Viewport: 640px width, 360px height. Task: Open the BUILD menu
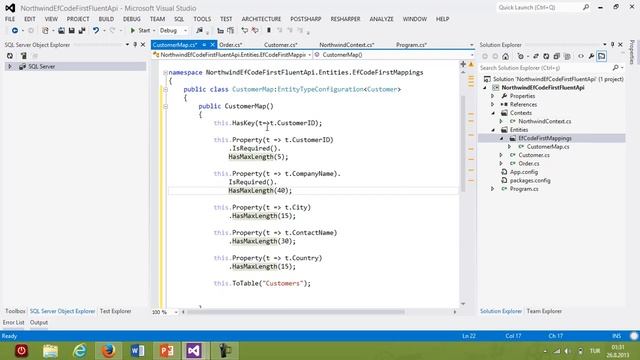click(x=106, y=19)
